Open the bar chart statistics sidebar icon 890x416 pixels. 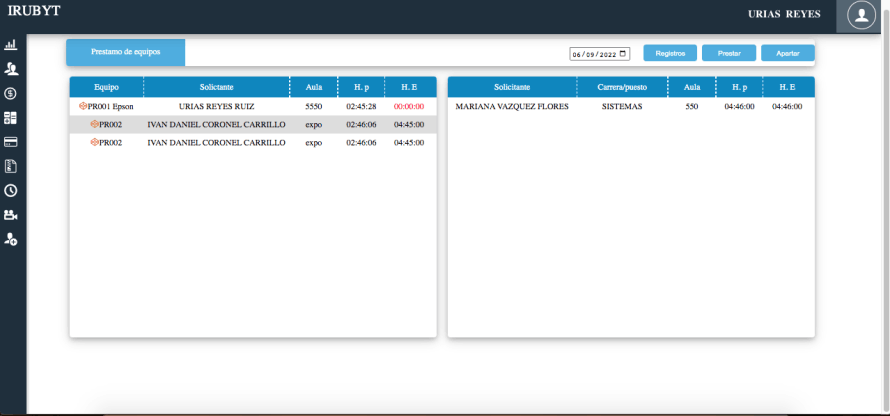[x=11, y=45]
